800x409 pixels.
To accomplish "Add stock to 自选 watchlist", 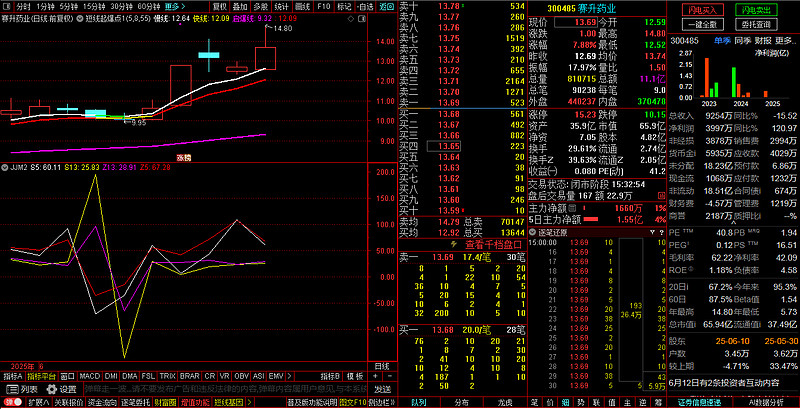I will point(365,7).
